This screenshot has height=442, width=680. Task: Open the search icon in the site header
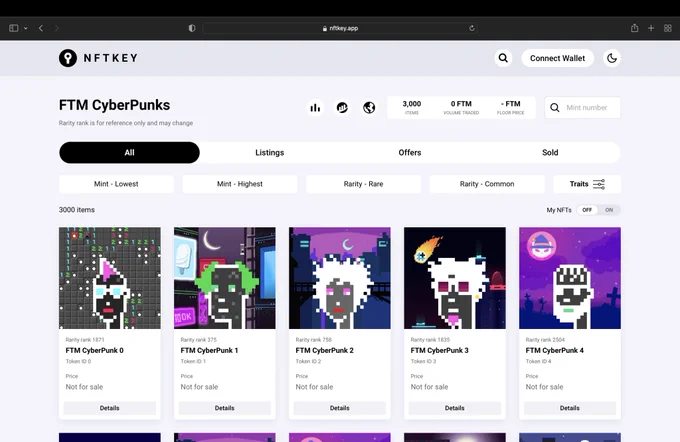pos(503,58)
